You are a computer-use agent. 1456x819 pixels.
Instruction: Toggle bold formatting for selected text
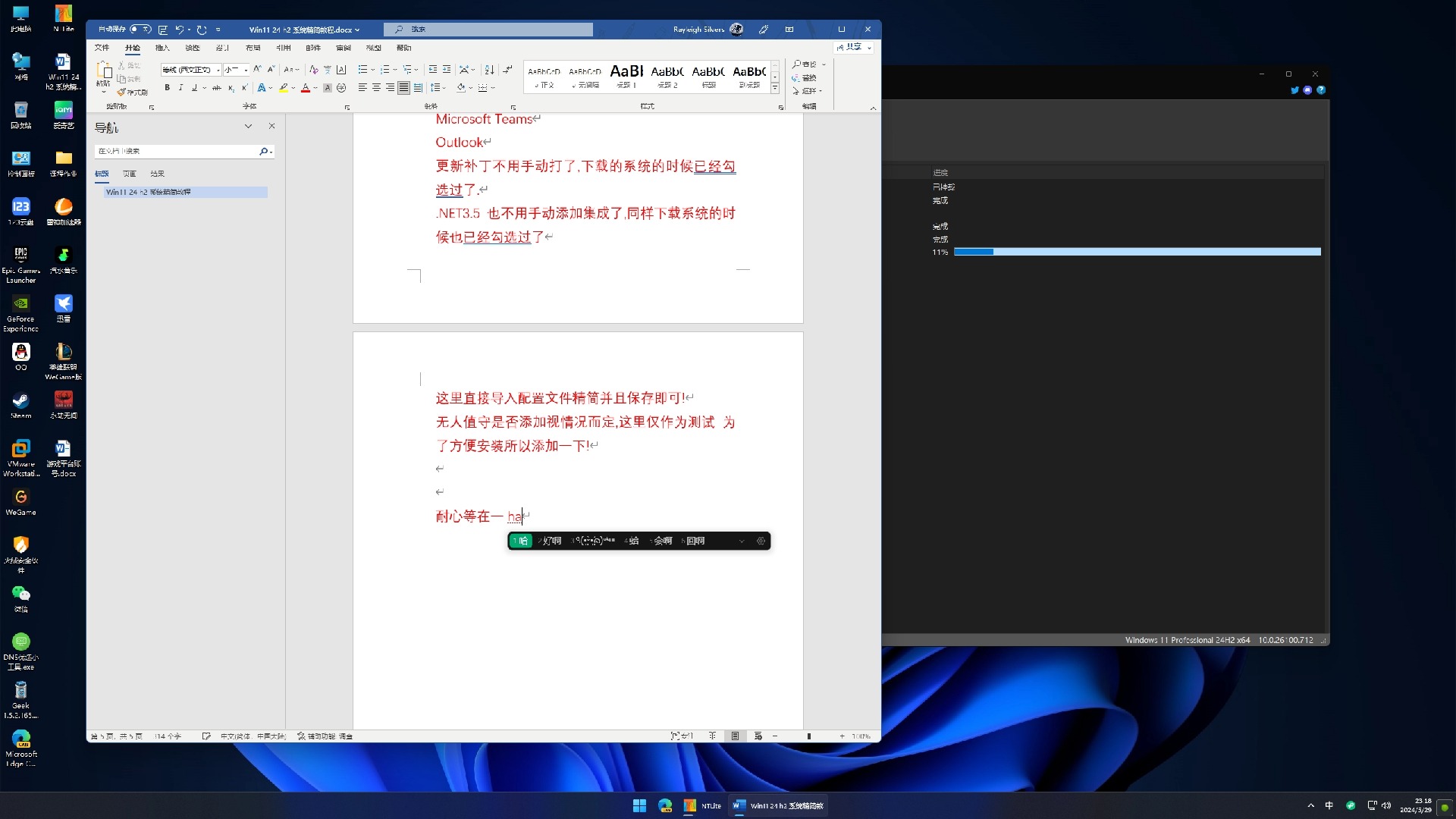click(x=167, y=87)
